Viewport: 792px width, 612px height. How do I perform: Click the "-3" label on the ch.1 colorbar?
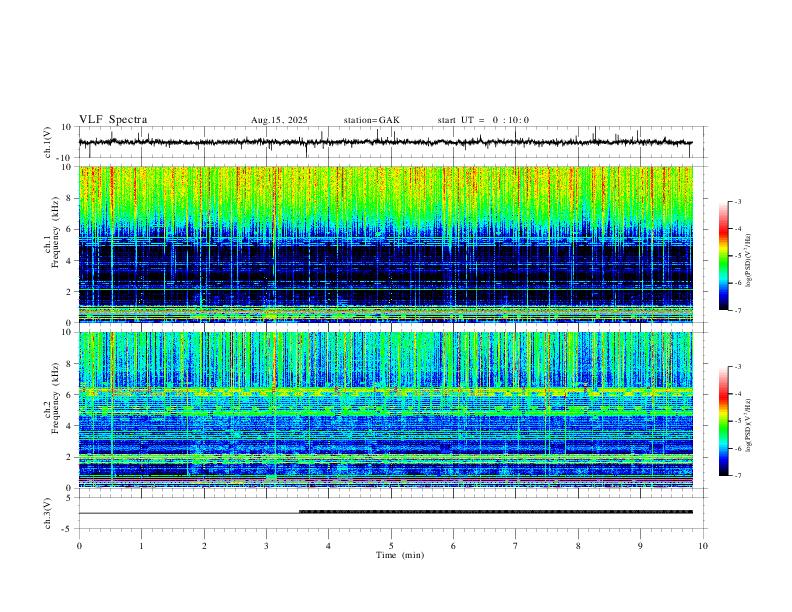(737, 201)
